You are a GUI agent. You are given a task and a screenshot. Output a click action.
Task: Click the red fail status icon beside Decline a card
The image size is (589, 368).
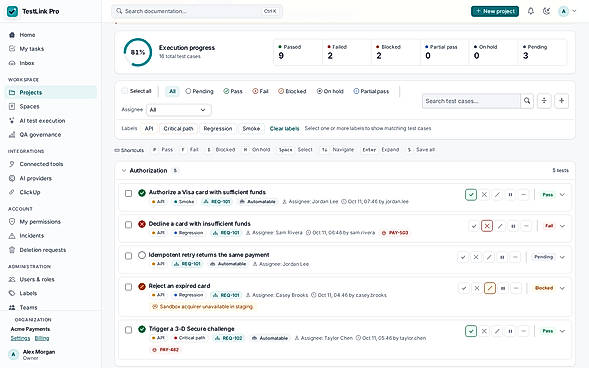coord(142,224)
